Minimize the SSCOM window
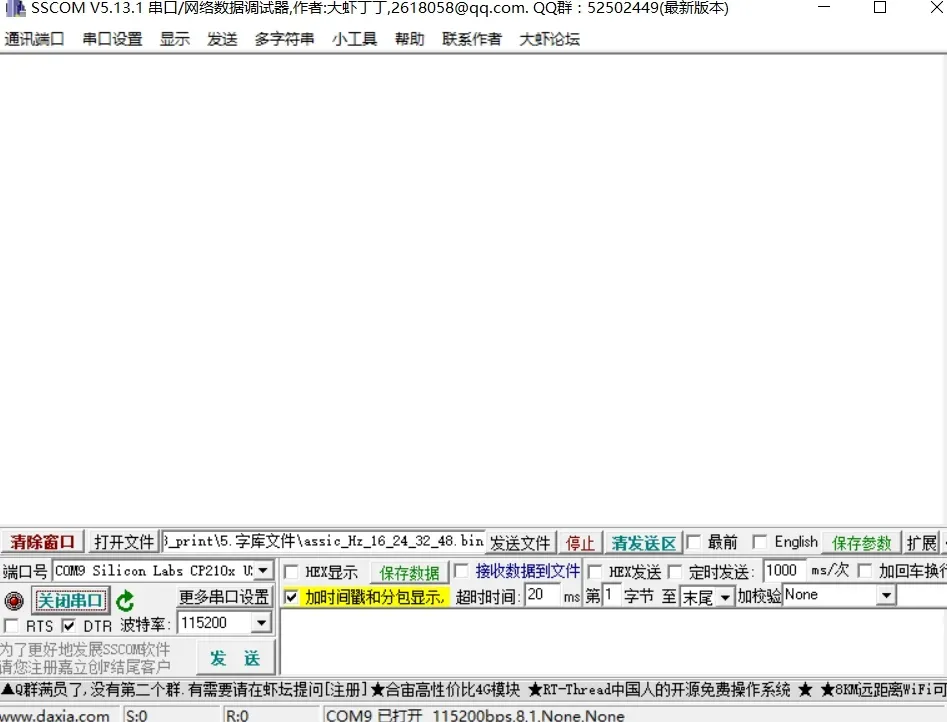 coord(824,8)
